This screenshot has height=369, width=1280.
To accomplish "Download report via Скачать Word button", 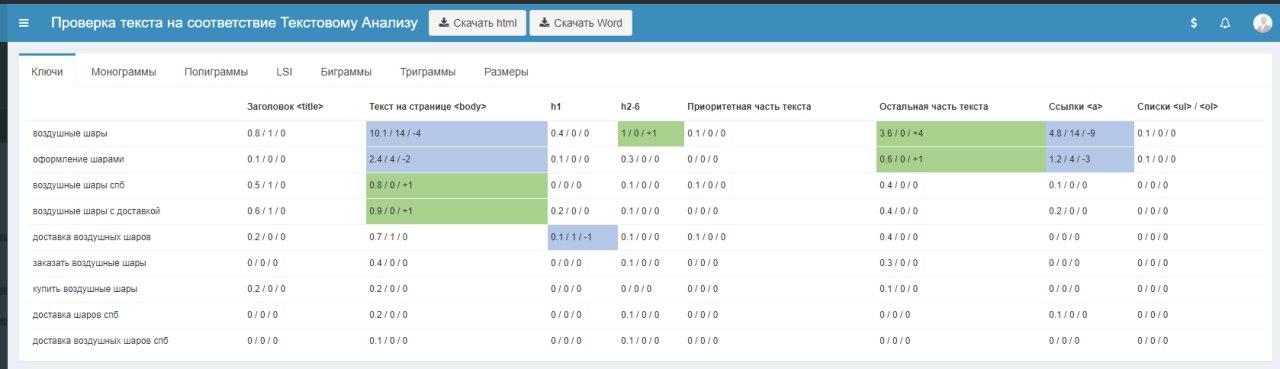I will [x=581, y=23].
